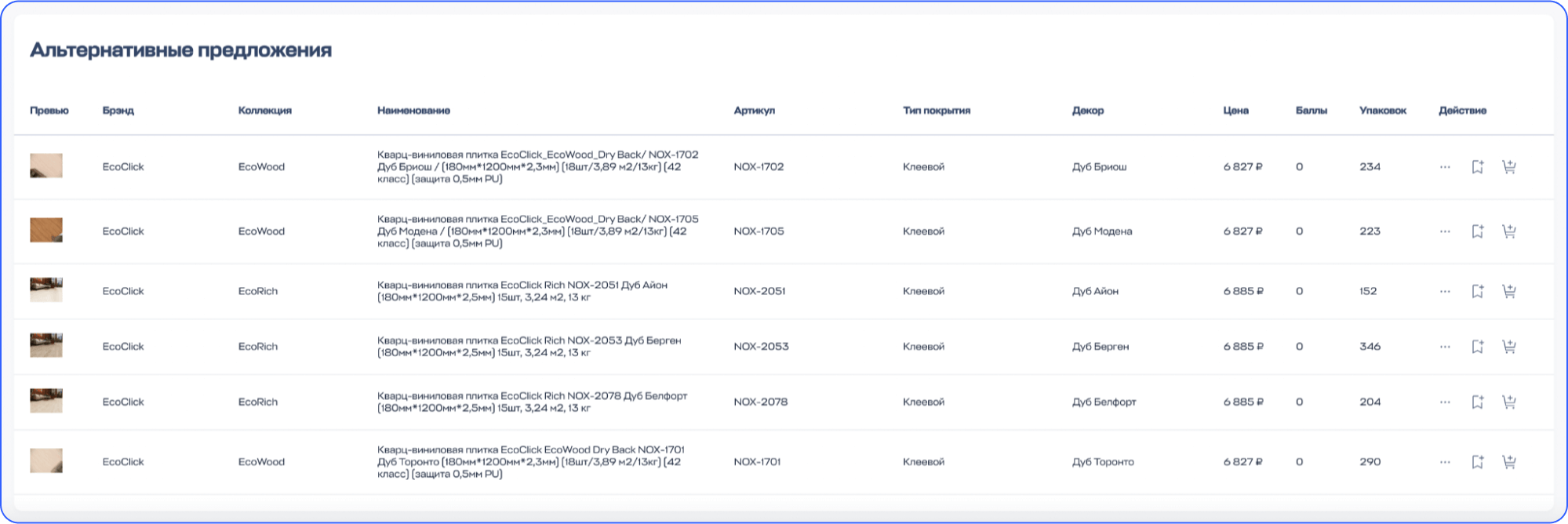Add NOX-1701 Дуб Торонто to cart

[x=1508, y=462]
